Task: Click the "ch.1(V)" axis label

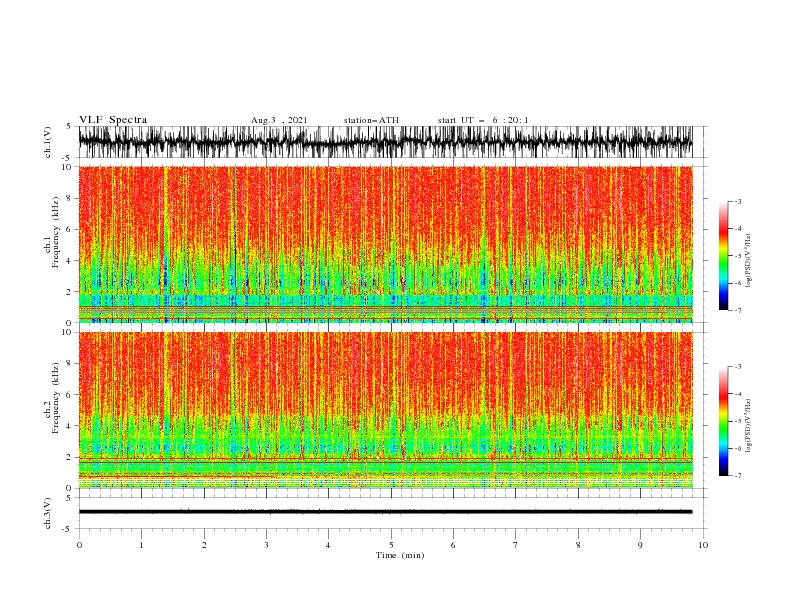Action: 48,142
